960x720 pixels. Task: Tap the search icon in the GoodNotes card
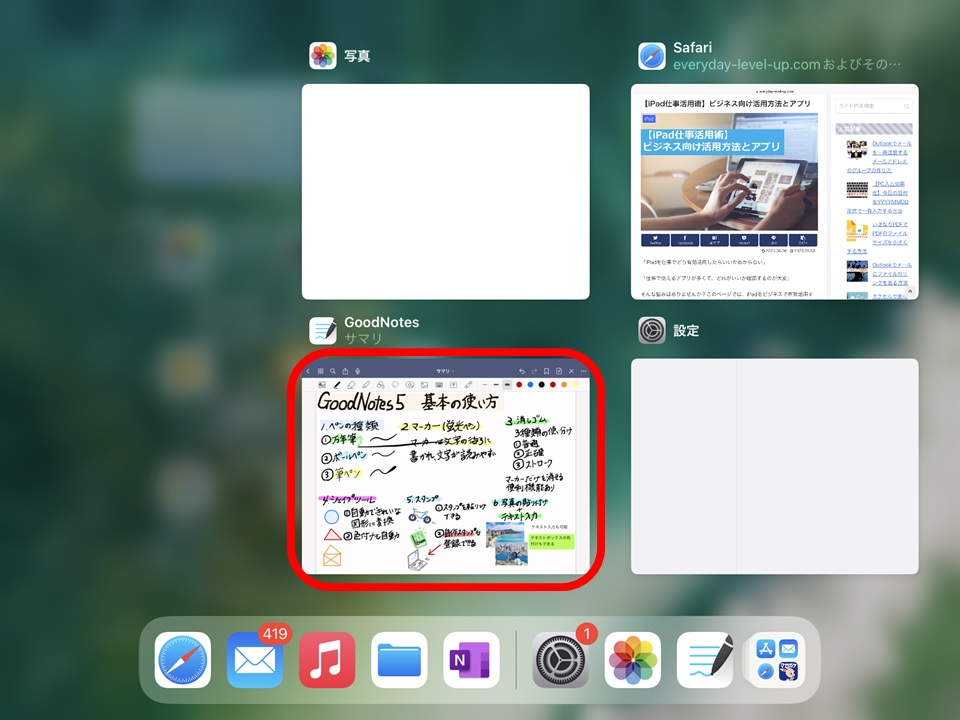[333, 371]
